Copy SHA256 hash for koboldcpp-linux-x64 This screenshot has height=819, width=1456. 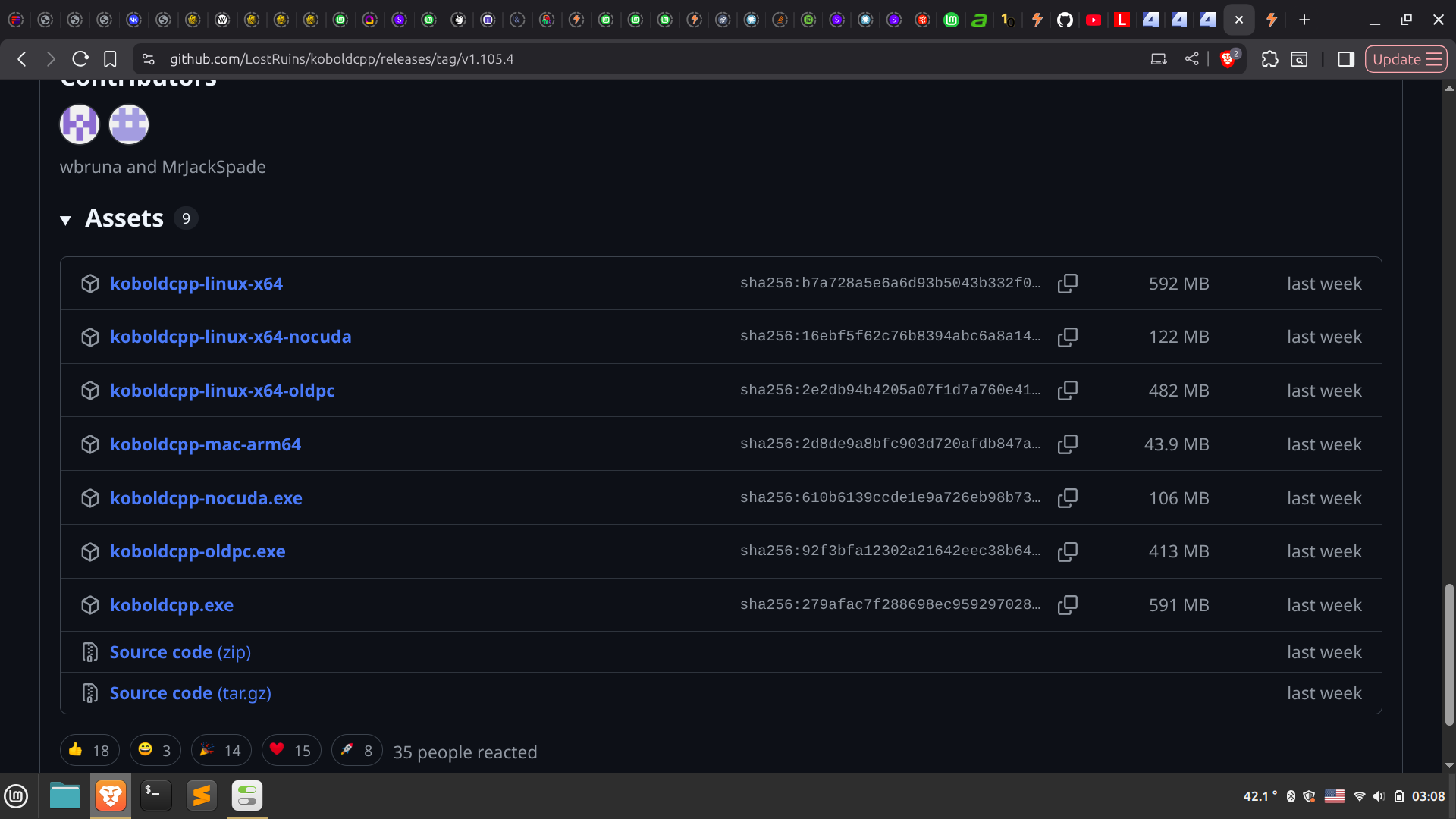click(x=1067, y=284)
